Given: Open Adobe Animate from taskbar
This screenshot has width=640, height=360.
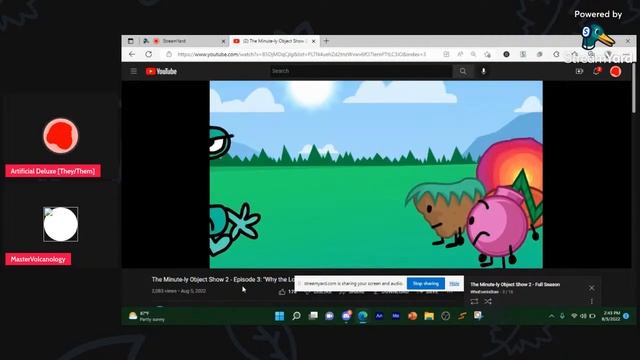Looking at the screenshot, I should click(379, 316).
